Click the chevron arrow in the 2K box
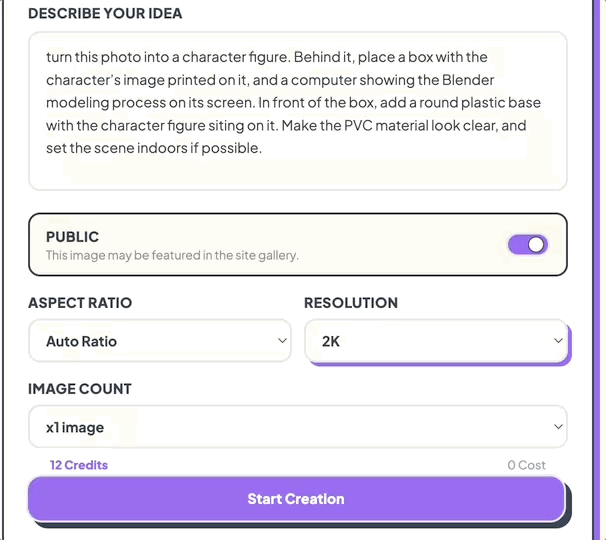606x540 pixels. 558,341
